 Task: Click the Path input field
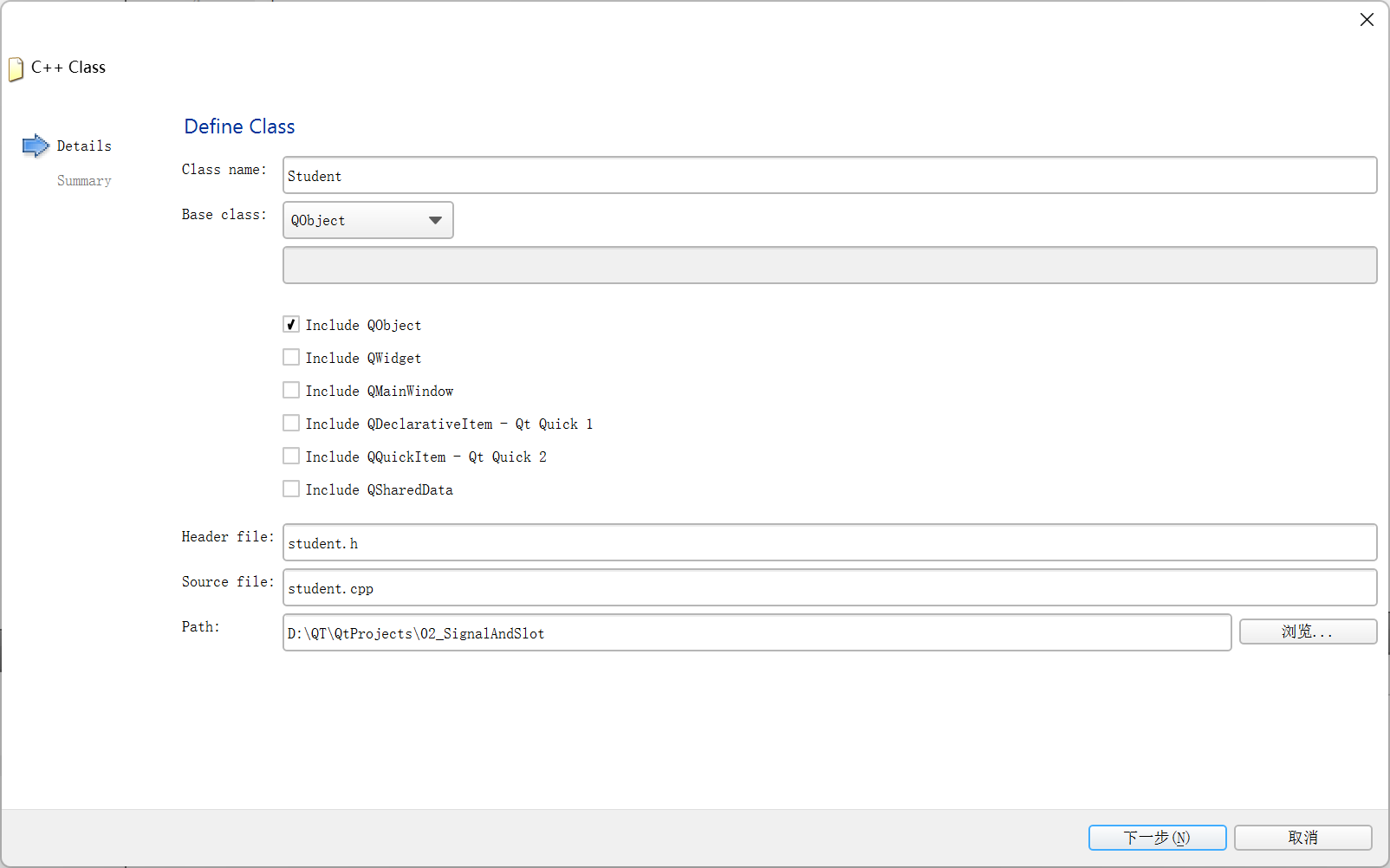(x=757, y=633)
